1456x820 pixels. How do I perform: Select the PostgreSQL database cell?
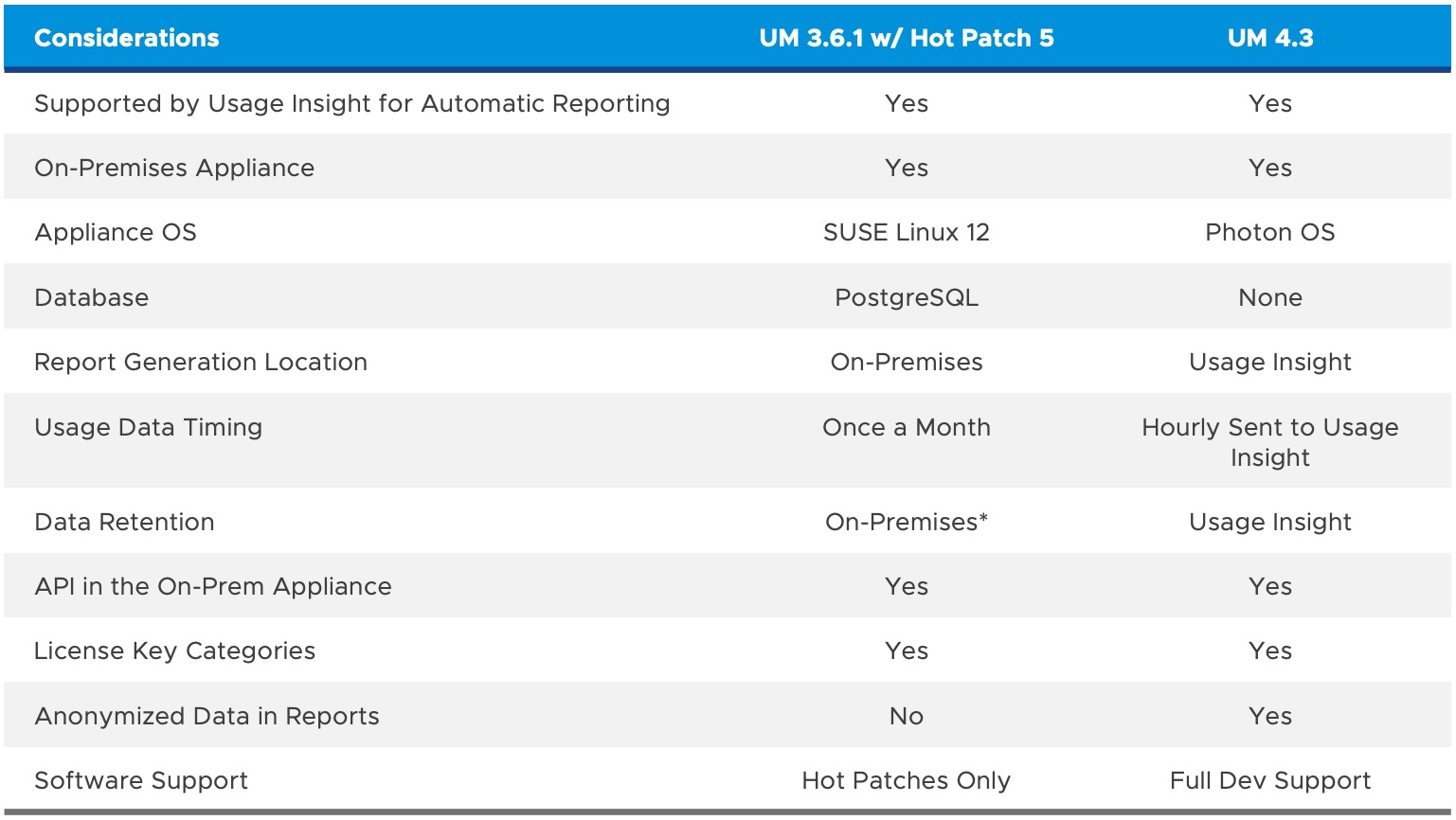coord(906,297)
